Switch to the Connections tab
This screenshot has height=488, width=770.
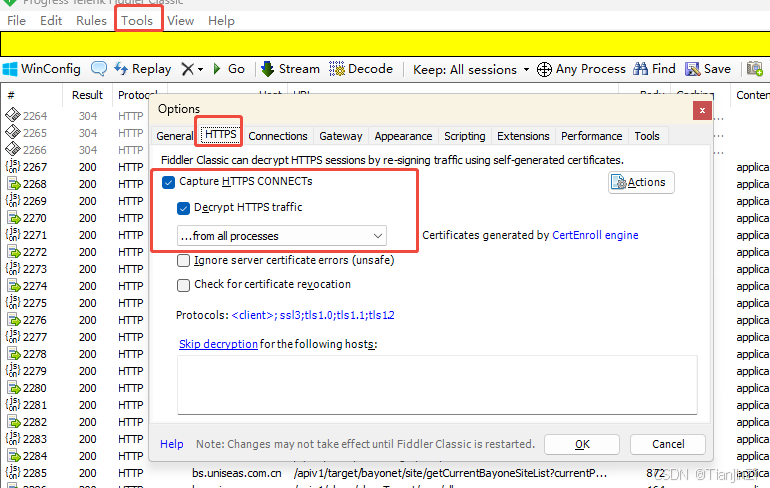tap(278, 136)
